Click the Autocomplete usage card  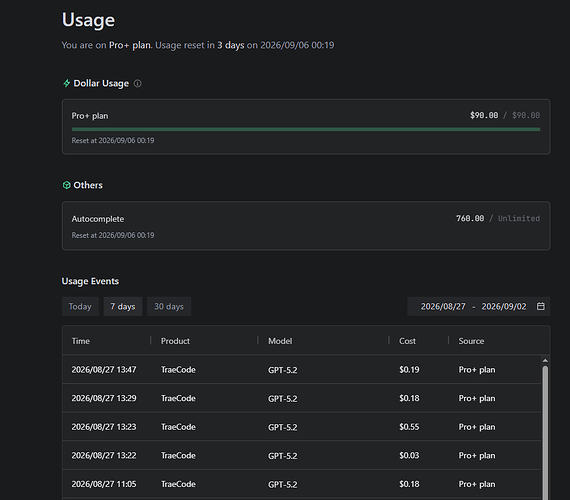(306, 226)
